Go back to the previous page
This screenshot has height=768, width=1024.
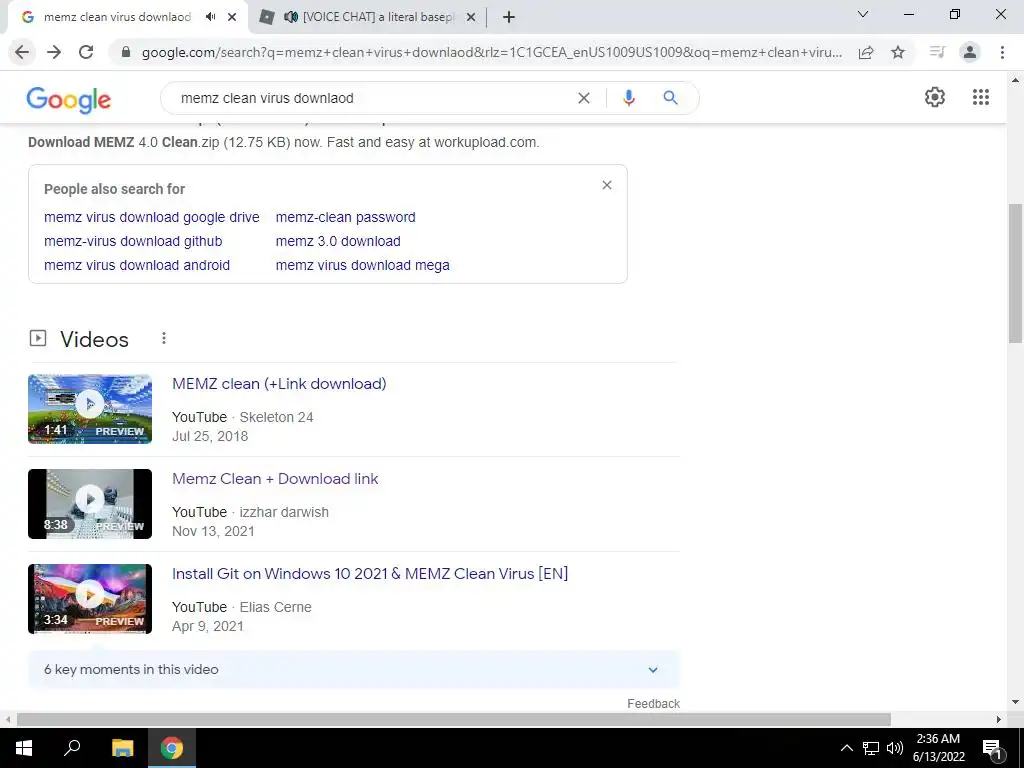click(x=22, y=52)
